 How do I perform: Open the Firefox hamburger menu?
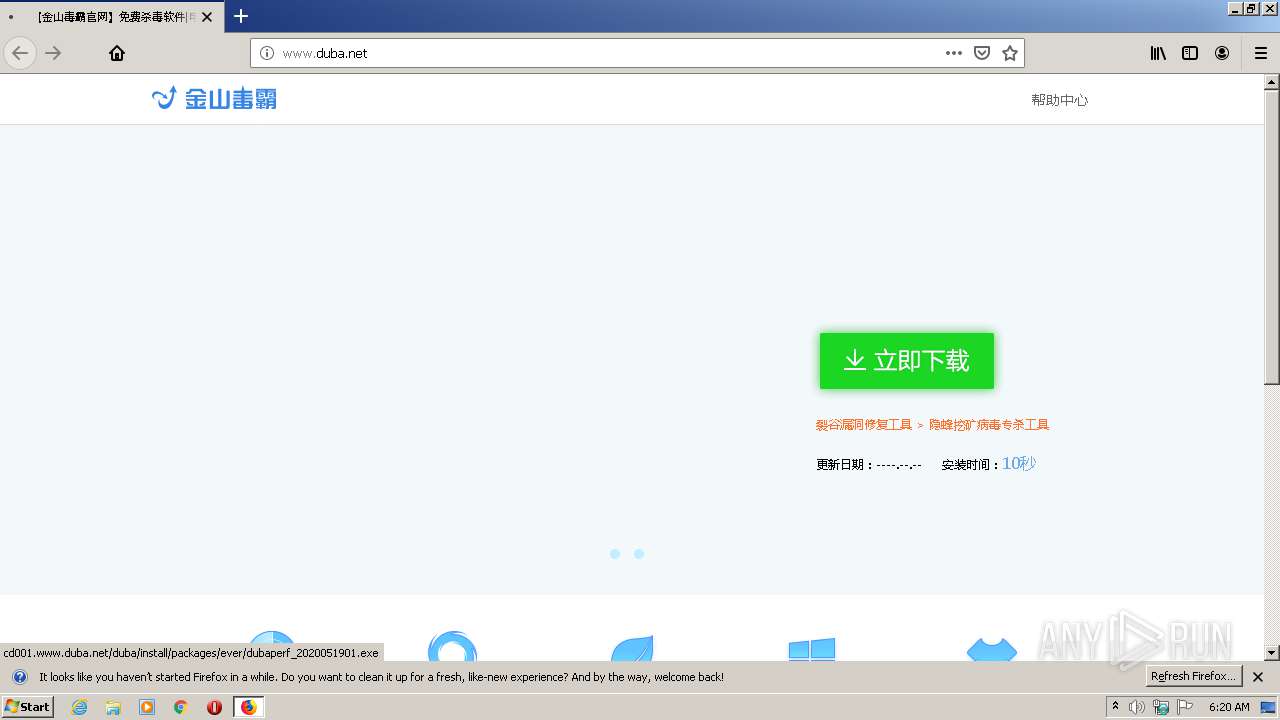[1261, 53]
